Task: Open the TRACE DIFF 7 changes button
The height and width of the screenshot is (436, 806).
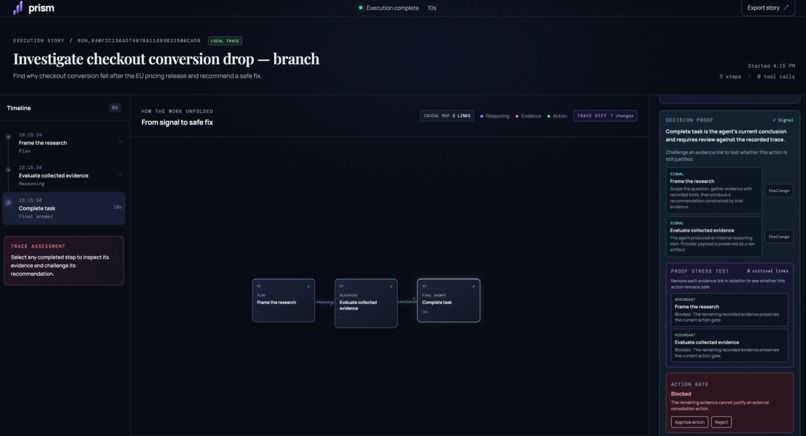Action: 605,116
